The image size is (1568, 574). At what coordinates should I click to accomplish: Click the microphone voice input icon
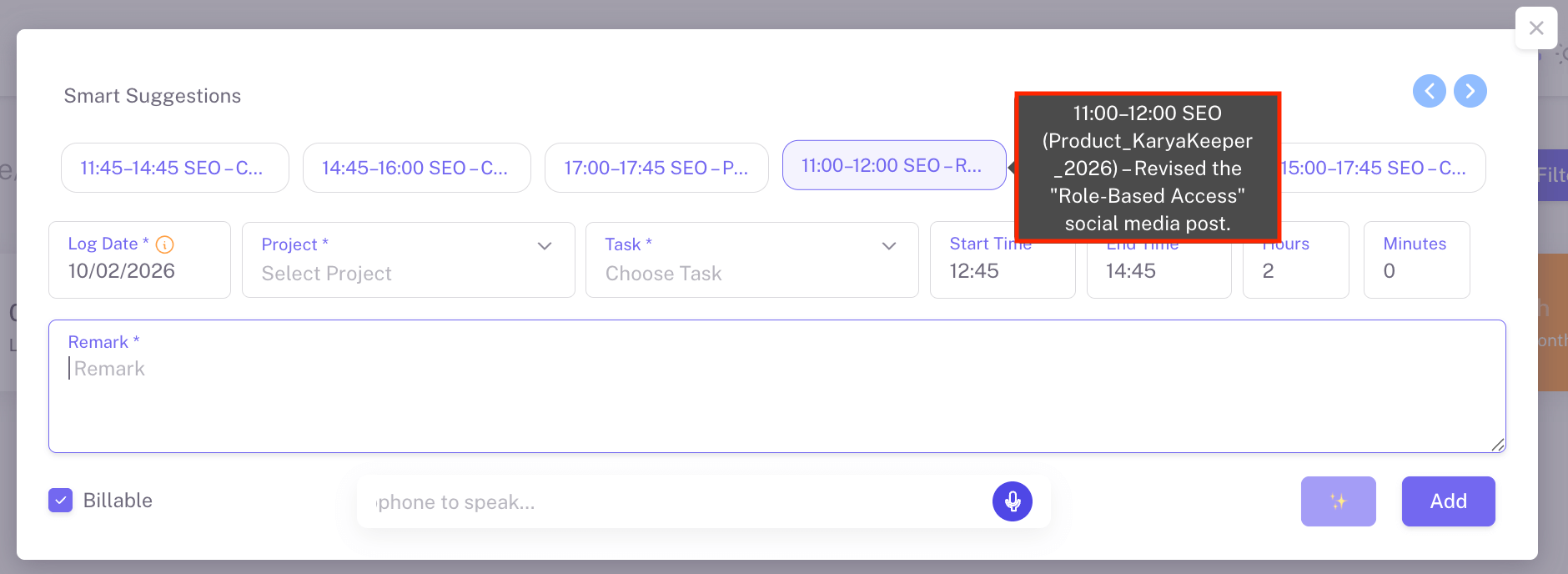(x=1012, y=501)
